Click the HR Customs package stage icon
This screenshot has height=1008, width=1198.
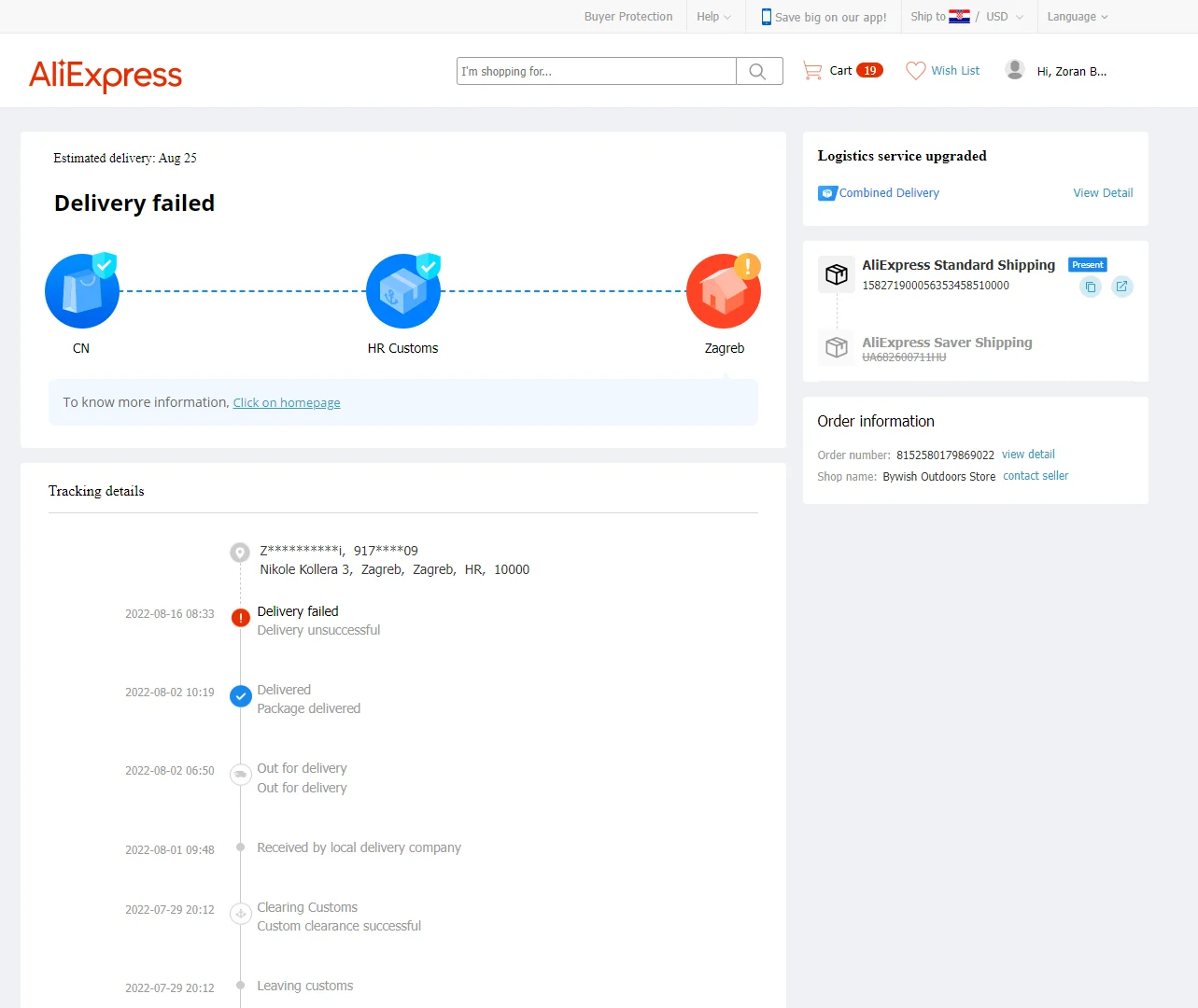tap(403, 291)
